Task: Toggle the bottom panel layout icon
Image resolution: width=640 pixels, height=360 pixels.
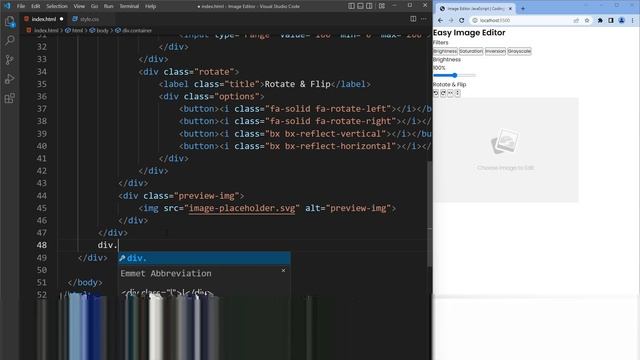Action: coord(360,6)
